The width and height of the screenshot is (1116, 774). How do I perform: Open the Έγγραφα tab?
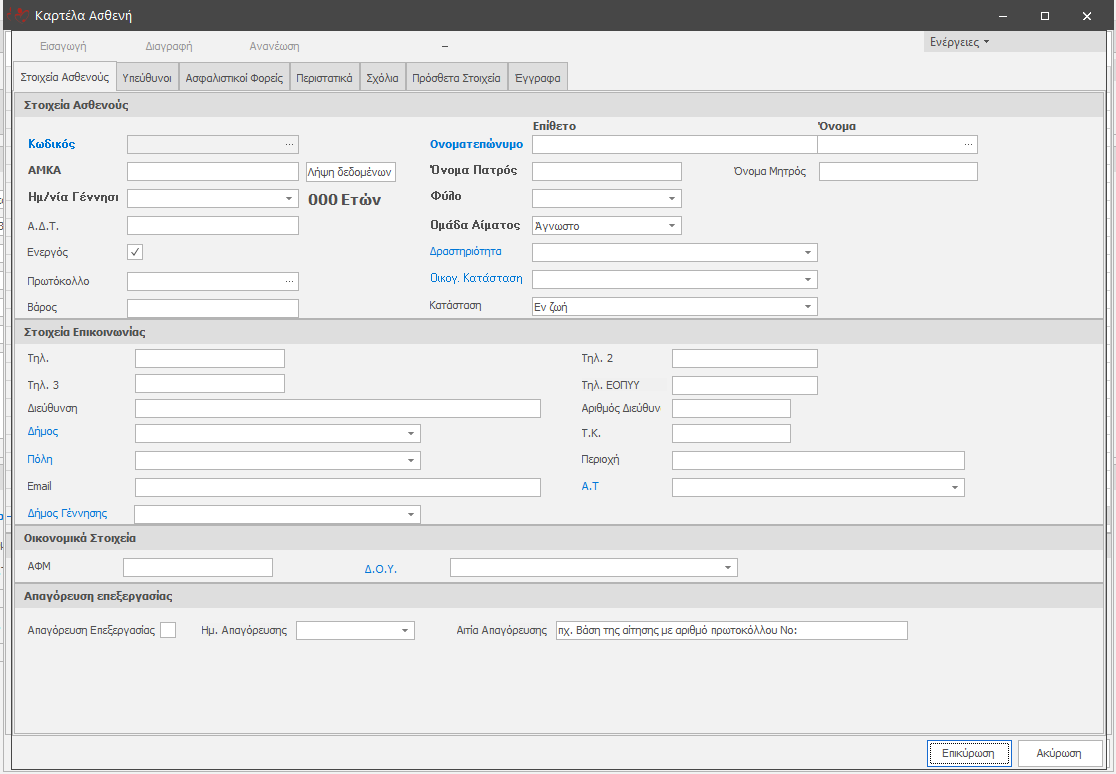point(538,78)
